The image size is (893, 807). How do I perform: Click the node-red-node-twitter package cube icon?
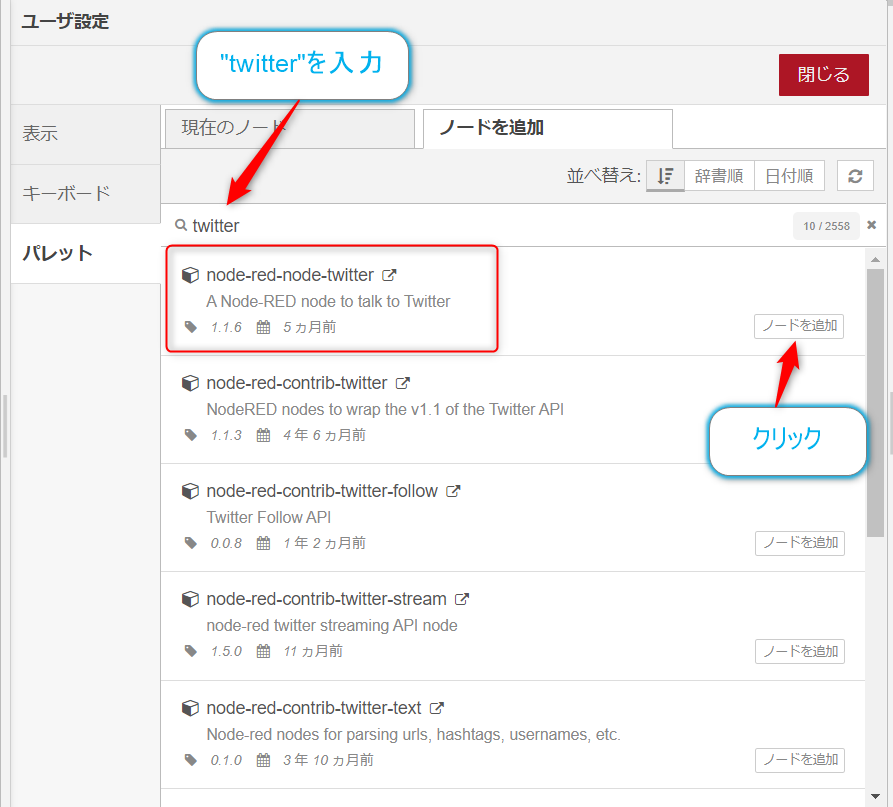[190, 275]
